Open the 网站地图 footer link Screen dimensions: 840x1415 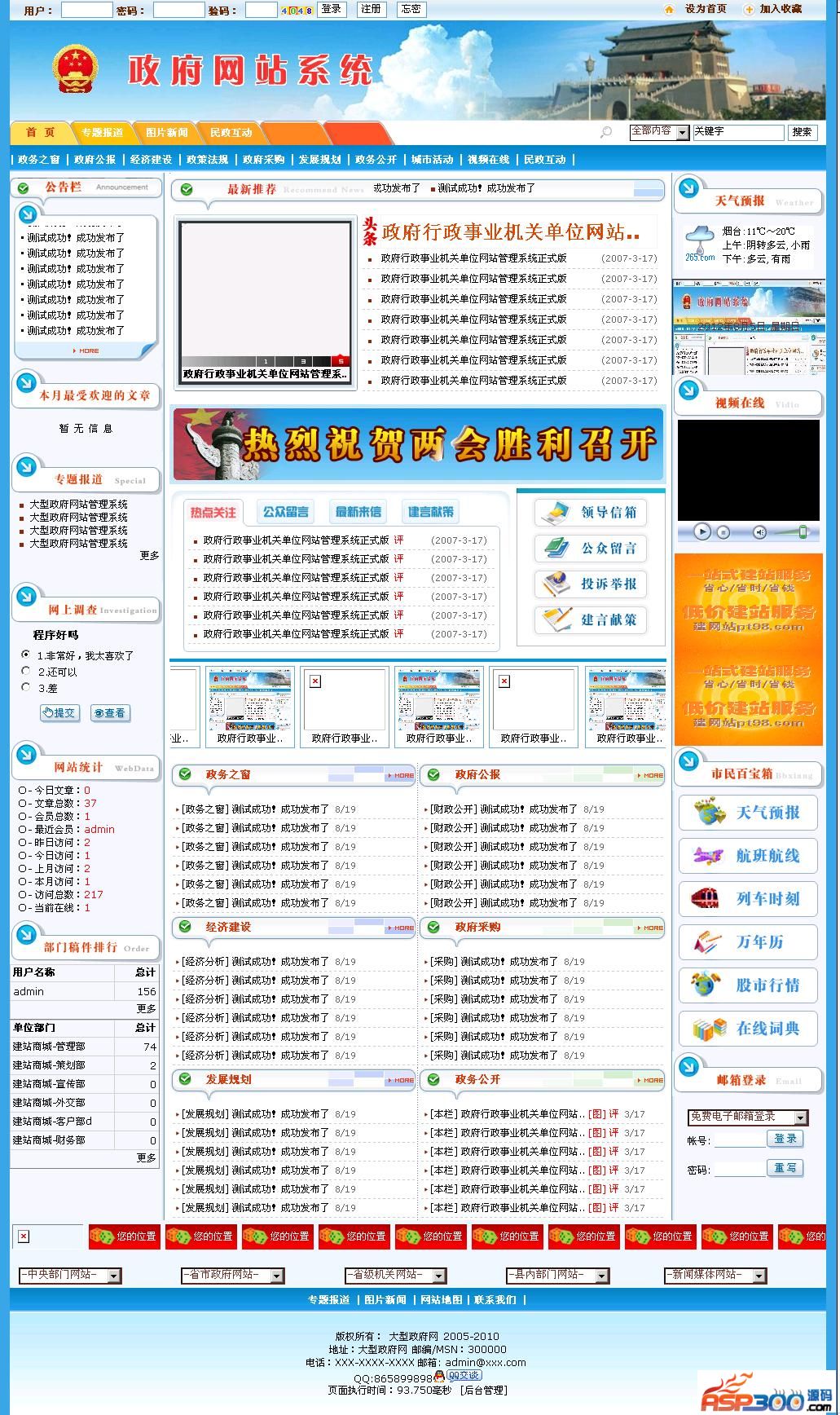(x=441, y=1300)
